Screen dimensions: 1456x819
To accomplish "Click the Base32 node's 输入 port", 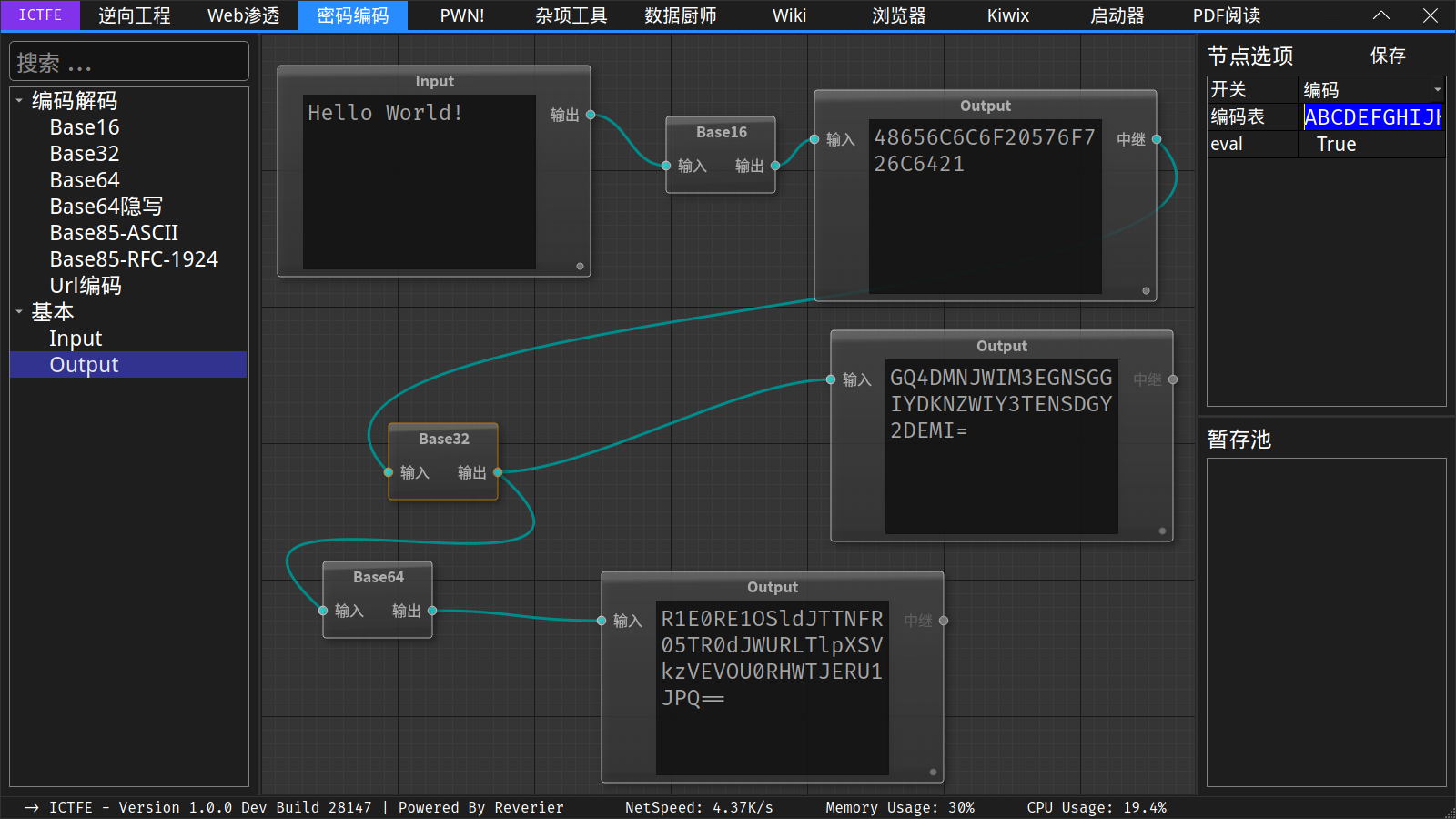I will click(x=389, y=472).
